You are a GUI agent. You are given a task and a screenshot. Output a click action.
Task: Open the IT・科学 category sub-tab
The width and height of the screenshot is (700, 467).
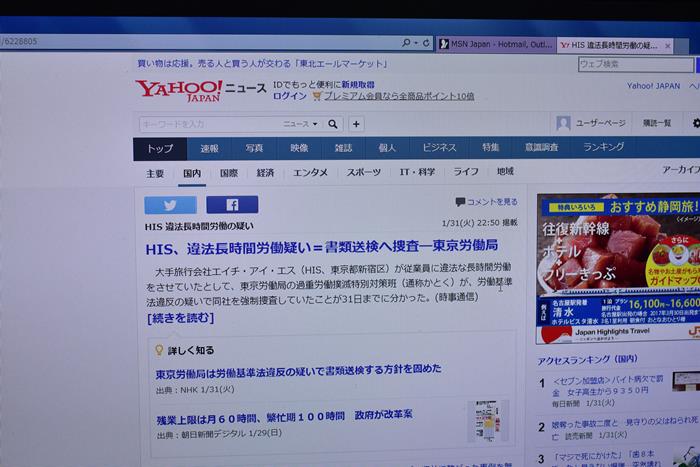417,172
